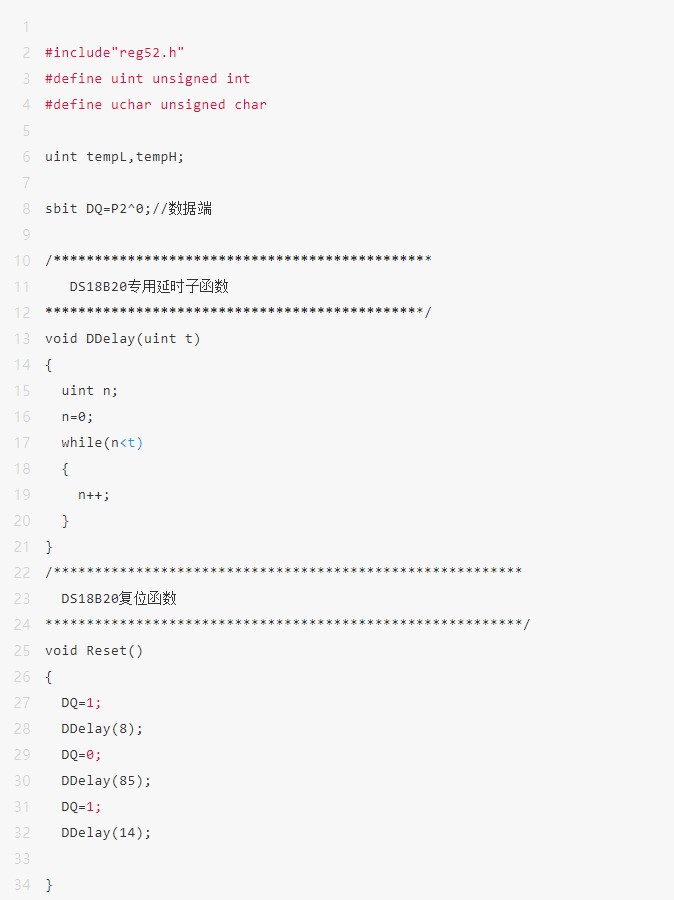Click the #define uint unsigned int line

click(x=147, y=78)
